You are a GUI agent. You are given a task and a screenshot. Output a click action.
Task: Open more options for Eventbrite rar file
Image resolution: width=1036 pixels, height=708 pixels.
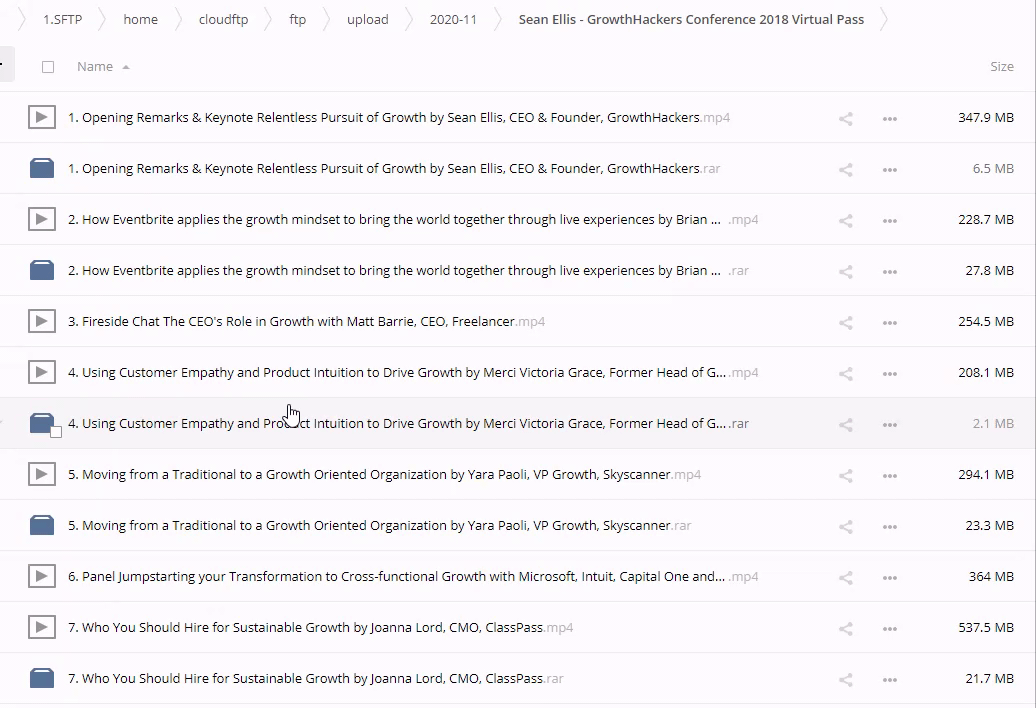tap(889, 271)
